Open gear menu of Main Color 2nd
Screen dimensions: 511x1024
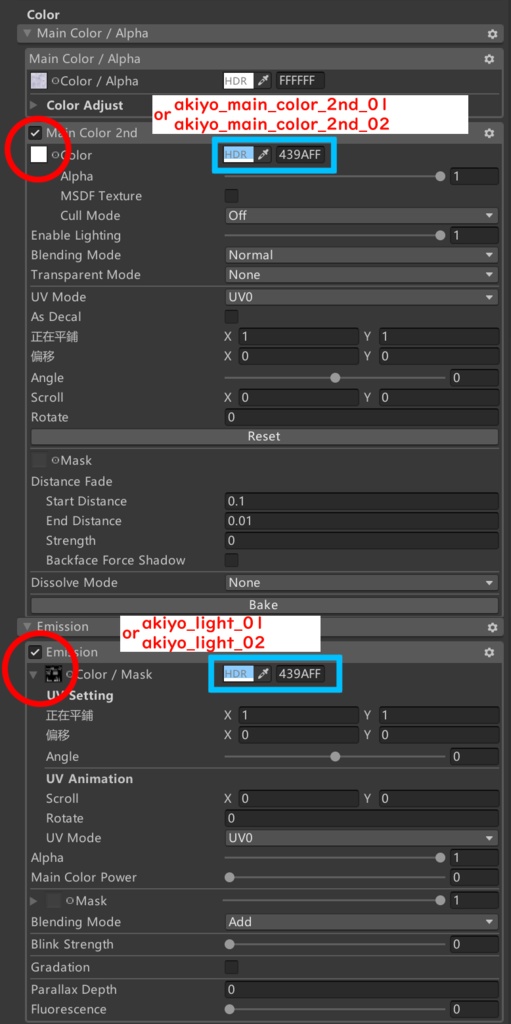pos(489,133)
